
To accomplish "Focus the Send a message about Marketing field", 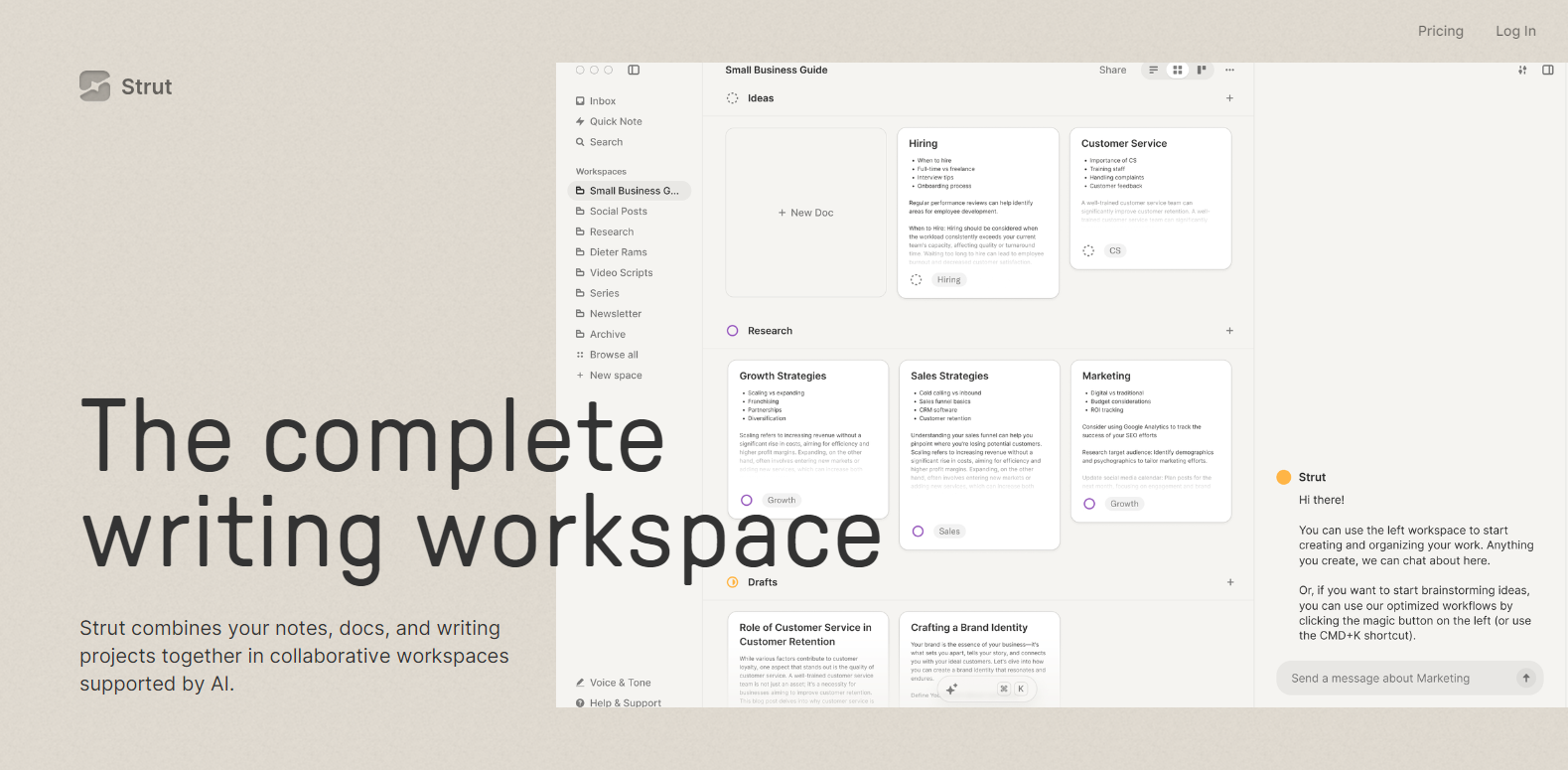I will 1409,678.
